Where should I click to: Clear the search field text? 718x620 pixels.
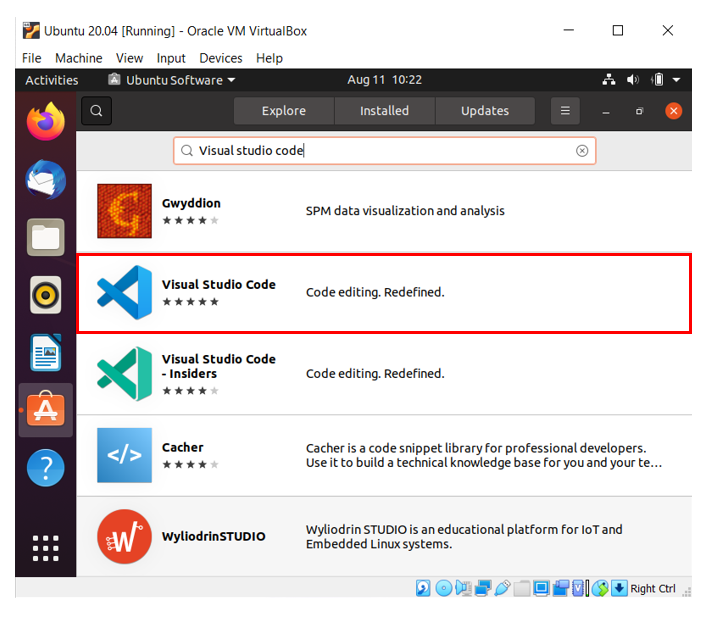(x=582, y=151)
